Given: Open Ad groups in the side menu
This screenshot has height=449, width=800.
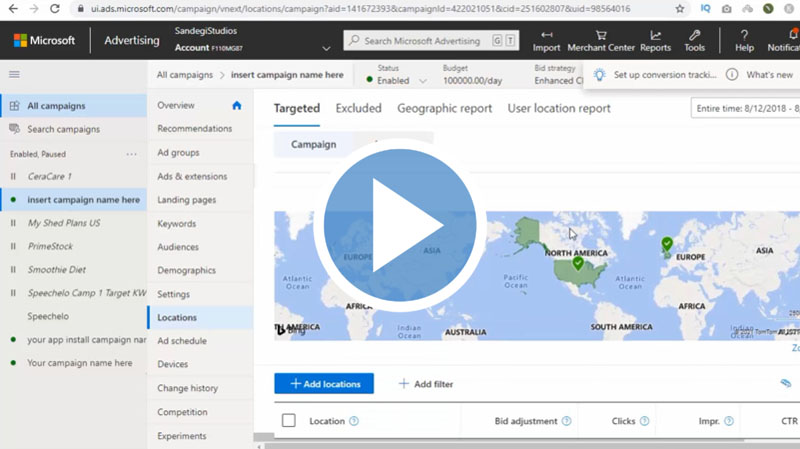Looking at the screenshot, I should pyautogui.click(x=178, y=153).
